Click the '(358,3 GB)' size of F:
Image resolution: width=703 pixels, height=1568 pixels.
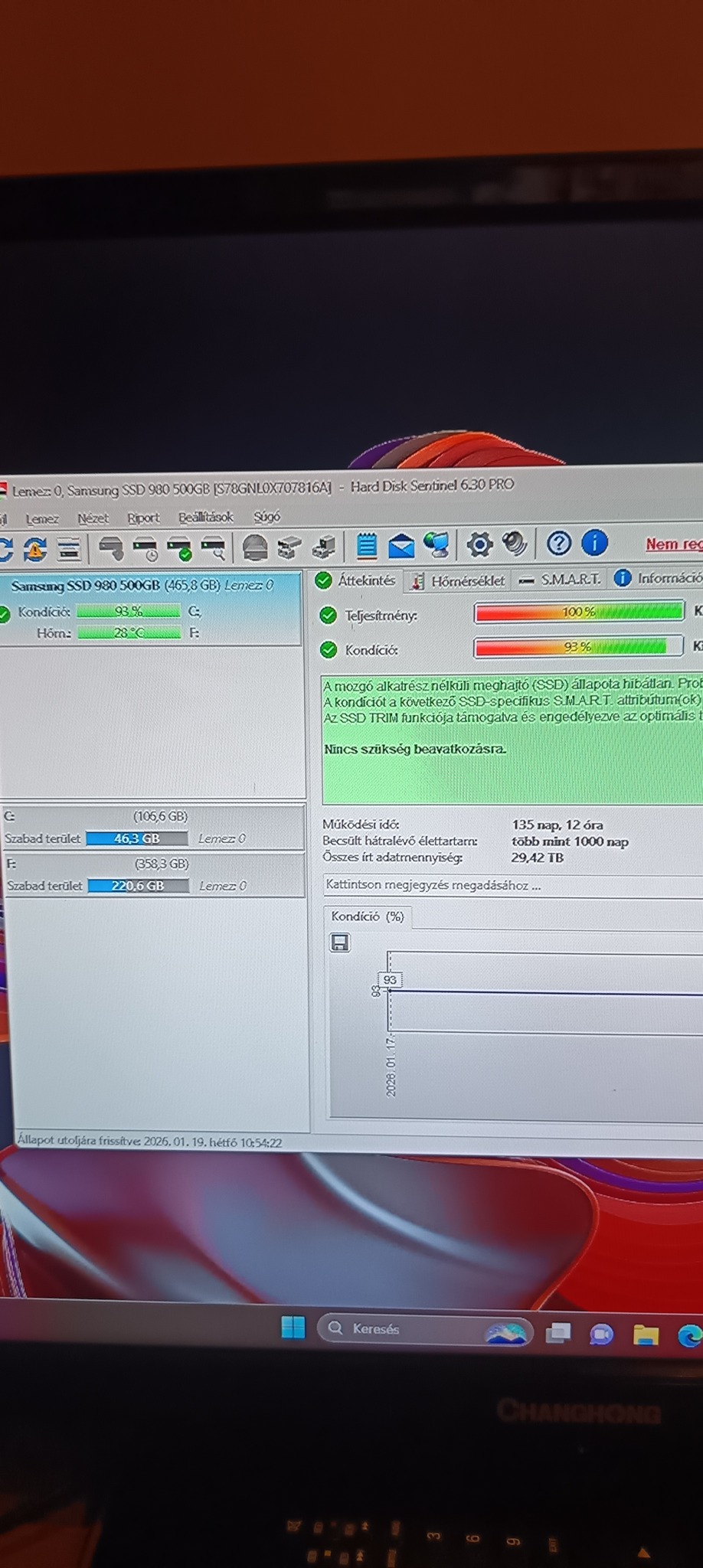162,864
